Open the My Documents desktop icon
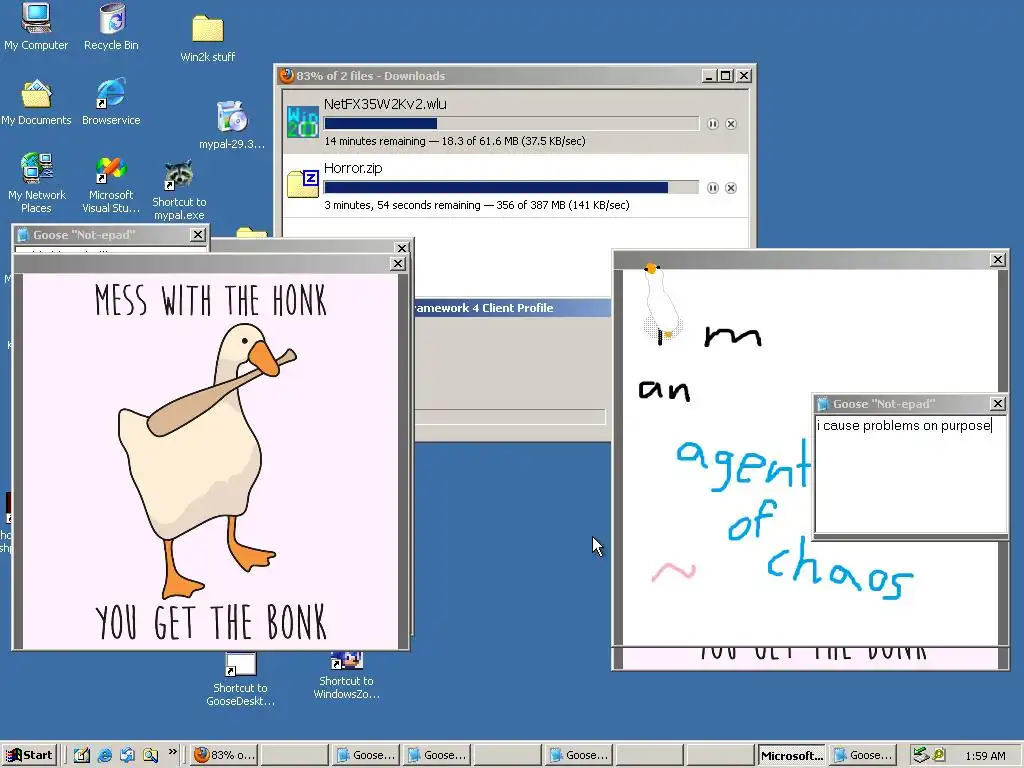Screen dimensions: 1024x768 pyautogui.click(x=36, y=103)
